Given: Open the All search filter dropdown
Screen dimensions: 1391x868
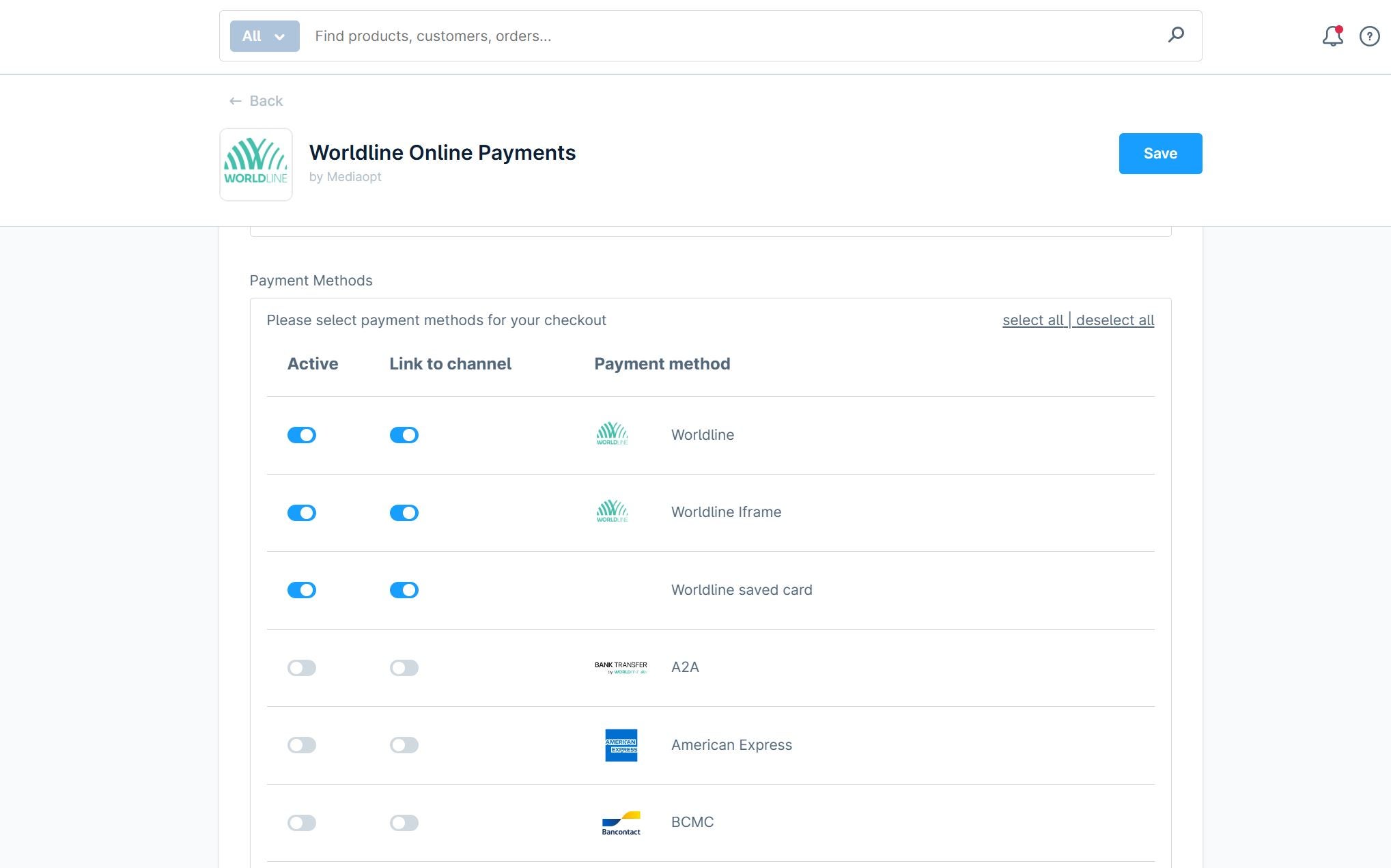Looking at the screenshot, I should (x=264, y=36).
